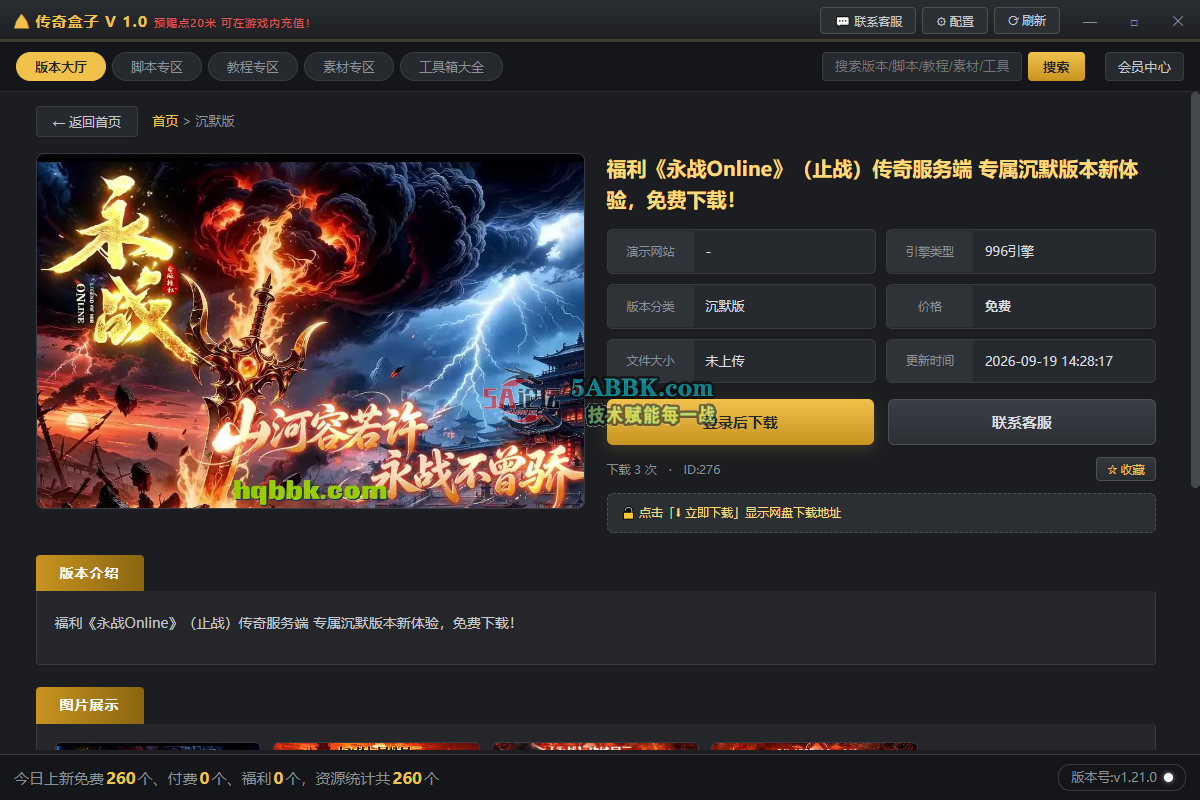Click the 刷新 refresh button
The width and height of the screenshot is (1200, 800).
(x=1027, y=21)
